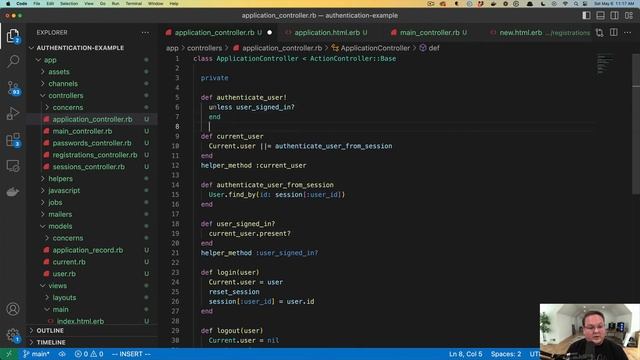Expand the assets folder
This screenshot has width=640, height=360.
(x=59, y=72)
